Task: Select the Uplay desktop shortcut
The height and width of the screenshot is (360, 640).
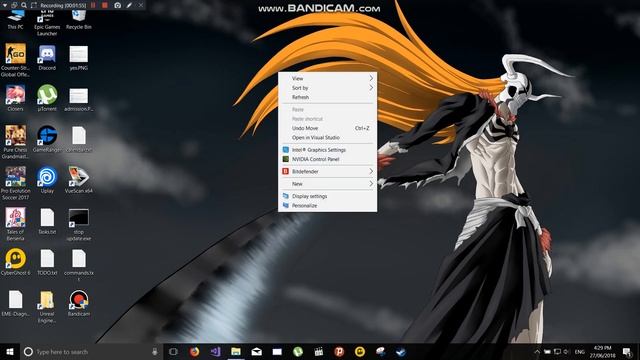Action: click(x=47, y=180)
